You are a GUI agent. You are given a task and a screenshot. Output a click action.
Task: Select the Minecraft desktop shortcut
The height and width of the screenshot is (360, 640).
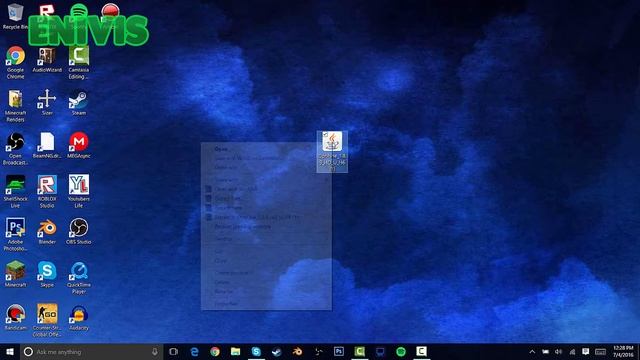[15, 274]
